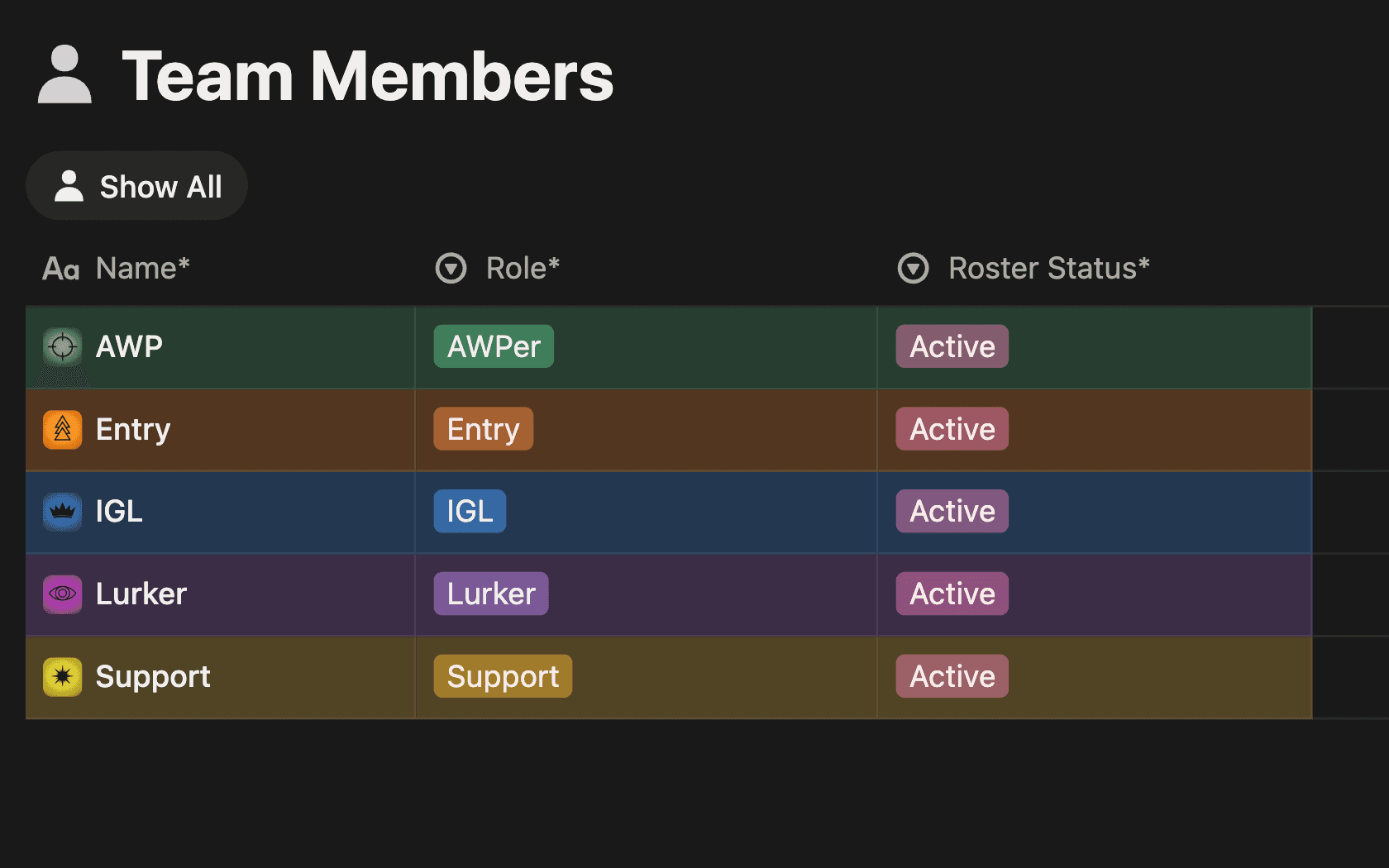Image resolution: width=1389 pixels, height=868 pixels.
Task: Open the Show All view tab
Action: click(x=137, y=186)
